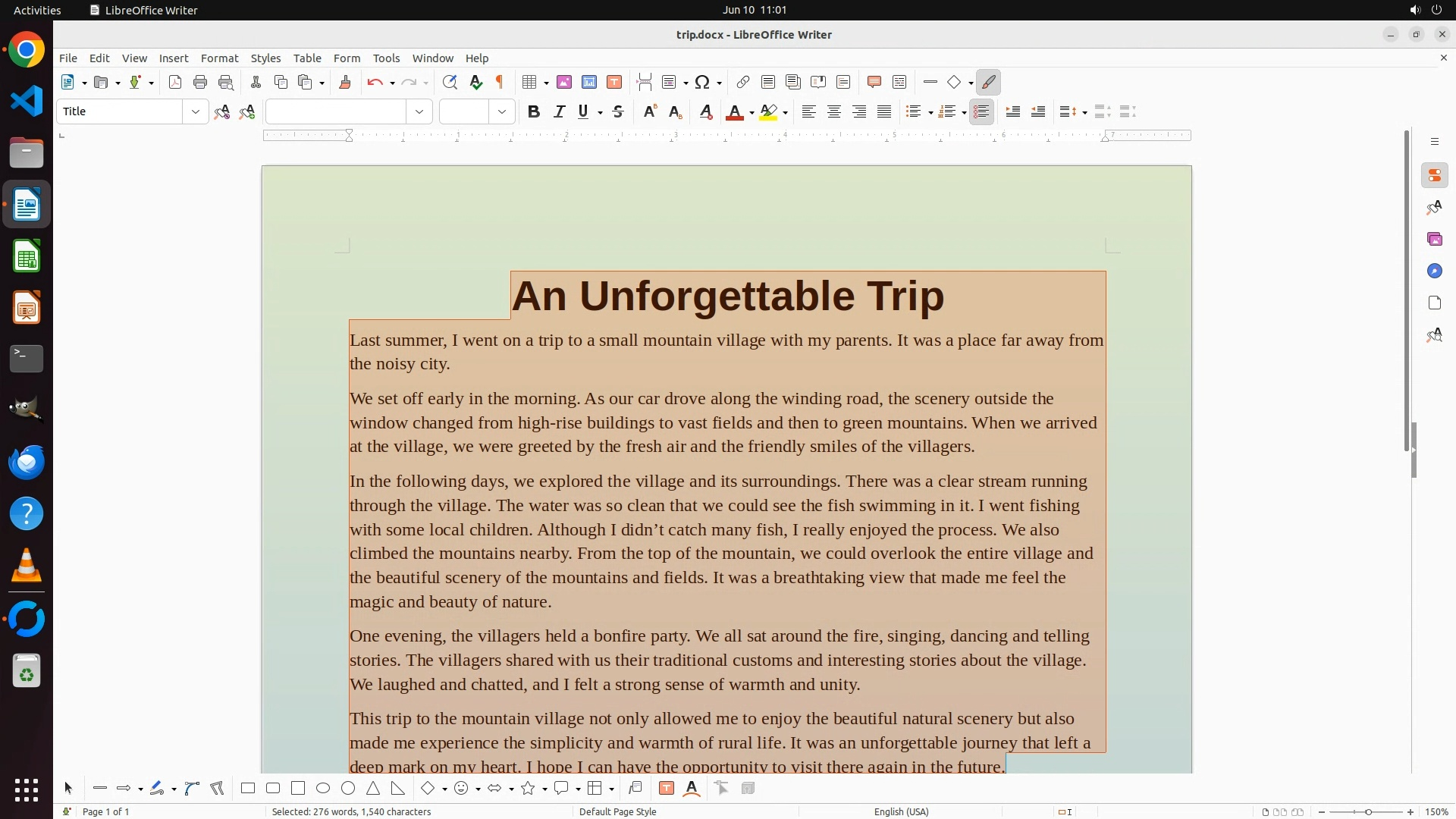The width and height of the screenshot is (1456, 819).
Task: Toggle Italic formatting
Action: pyautogui.click(x=560, y=112)
